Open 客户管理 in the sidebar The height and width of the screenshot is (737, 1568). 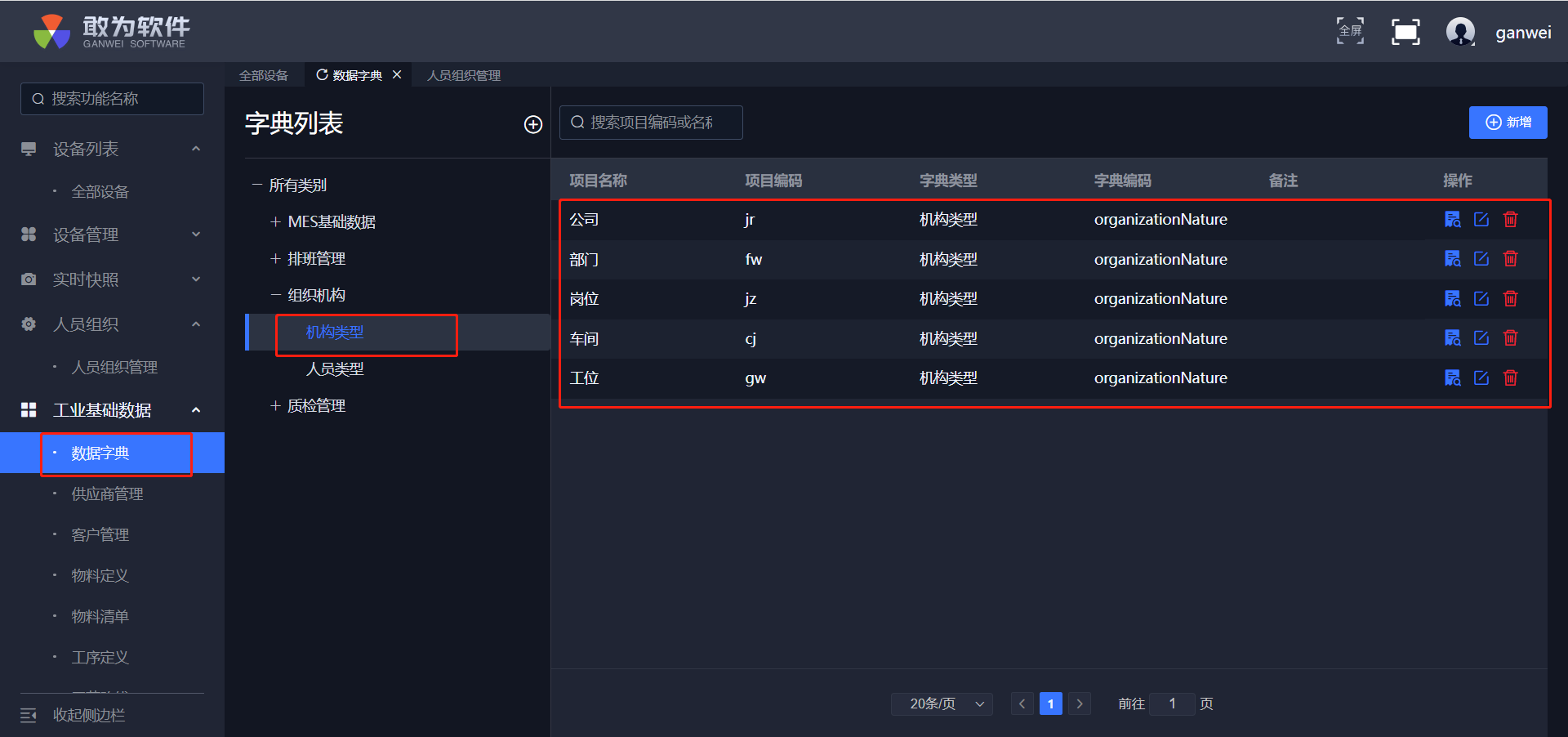click(100, 535)
